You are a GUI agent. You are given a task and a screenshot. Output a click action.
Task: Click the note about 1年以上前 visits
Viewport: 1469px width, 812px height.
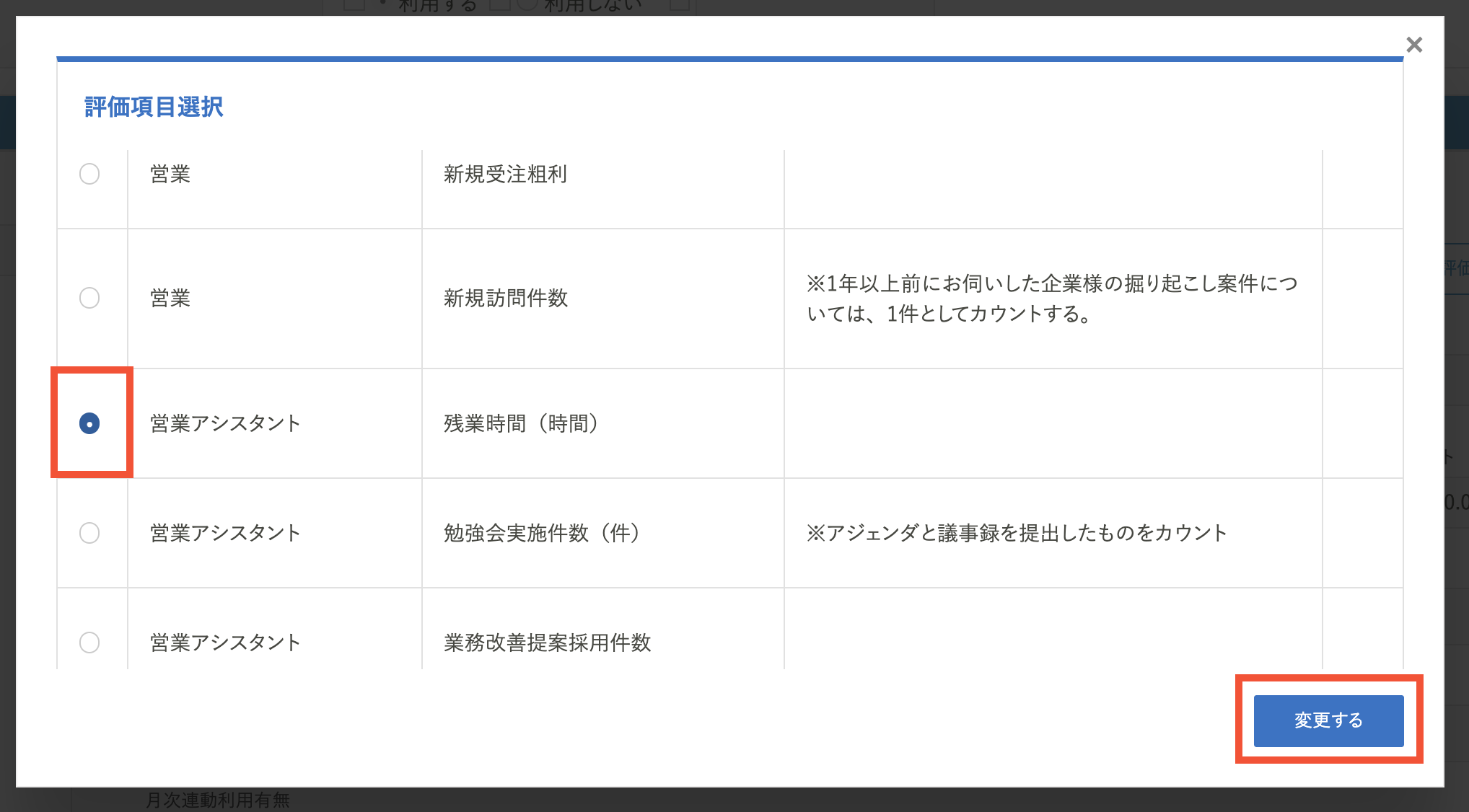[x=1052, y=299]
